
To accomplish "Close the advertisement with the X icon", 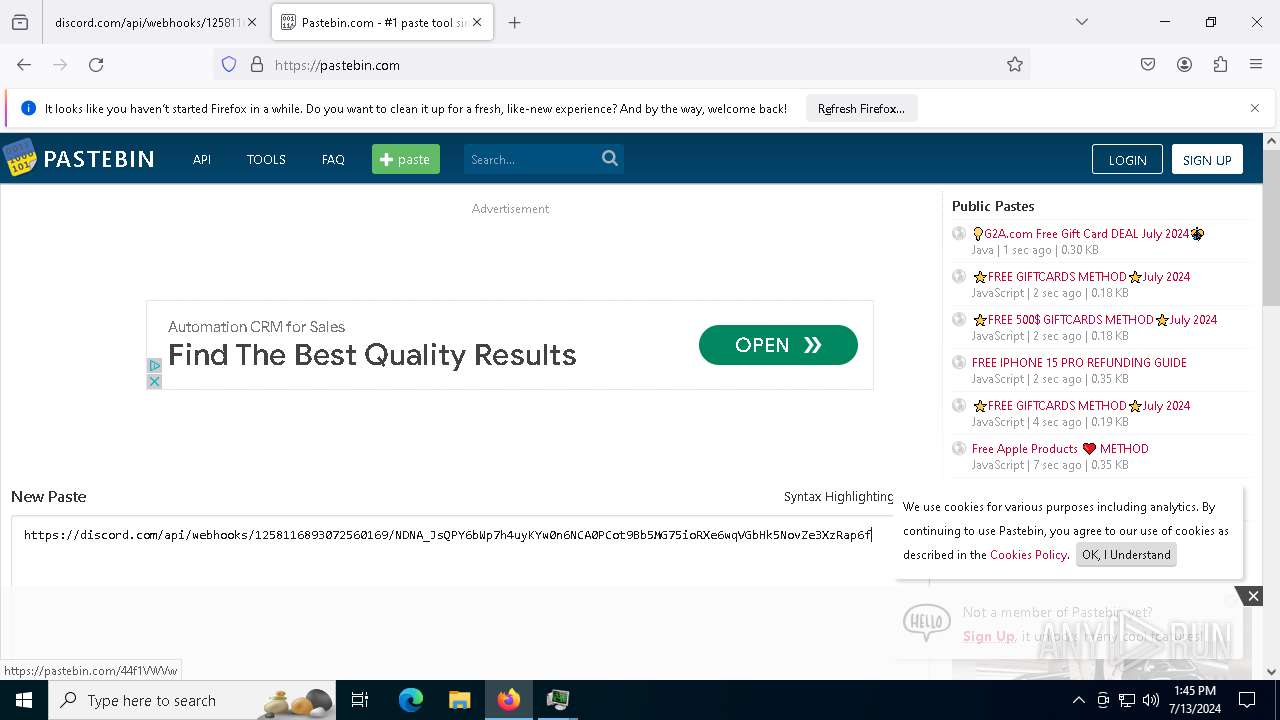I will [154, 381].
